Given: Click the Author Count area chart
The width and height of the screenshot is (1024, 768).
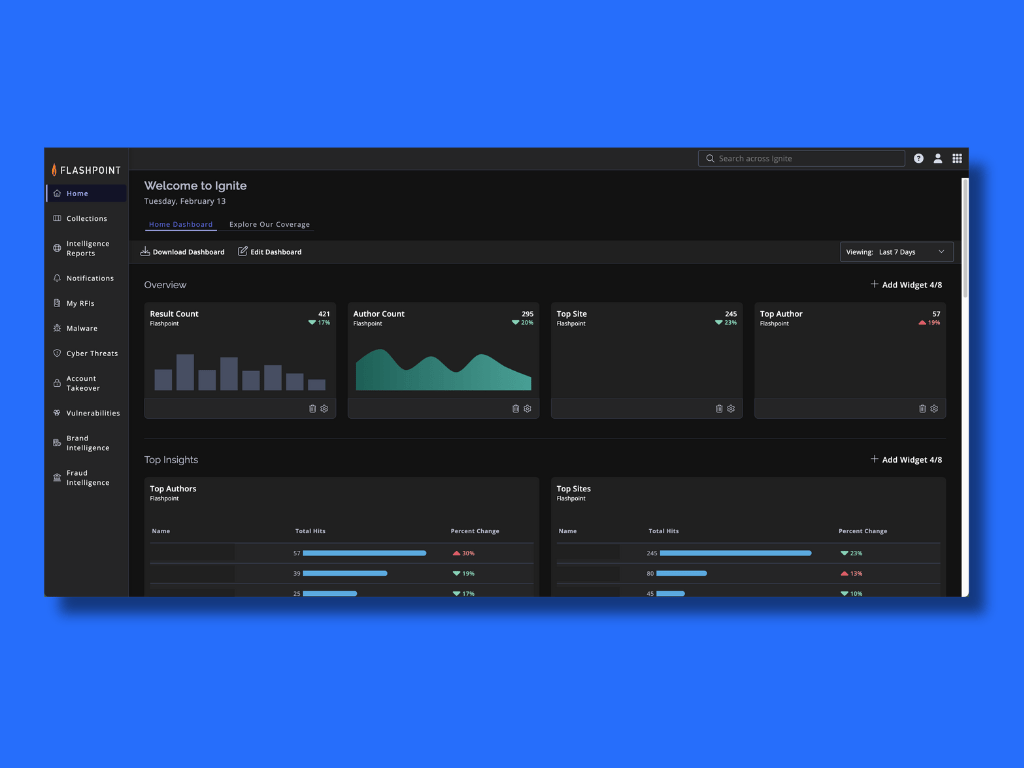Looking at the screenshot, I should point(443,370).
